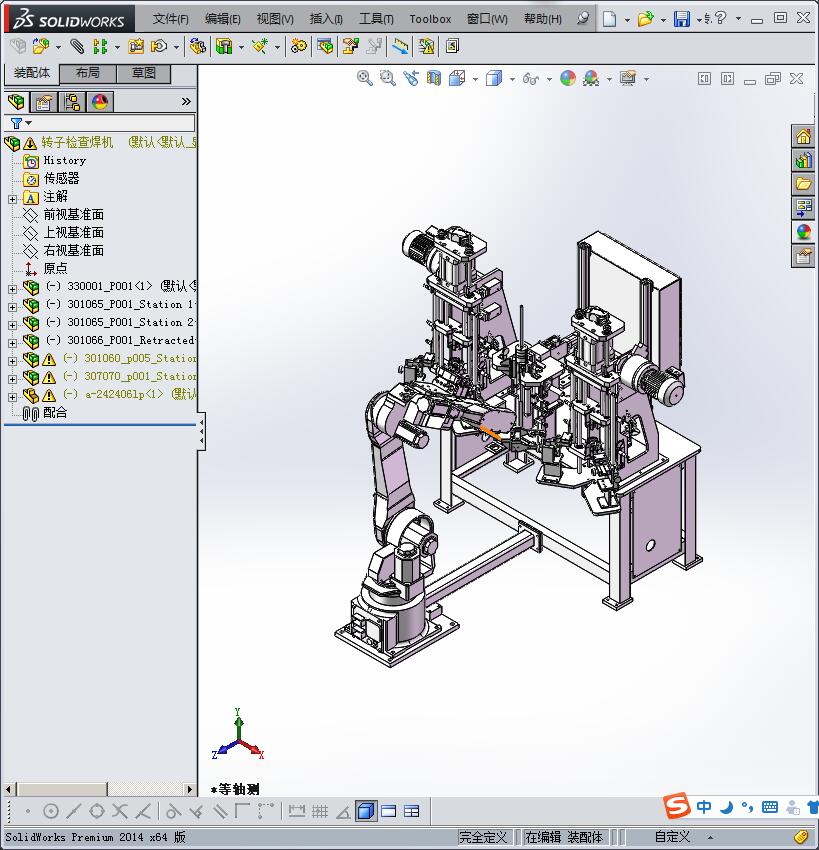Switch to the 布局 layout tab

(x=88, y=73)
